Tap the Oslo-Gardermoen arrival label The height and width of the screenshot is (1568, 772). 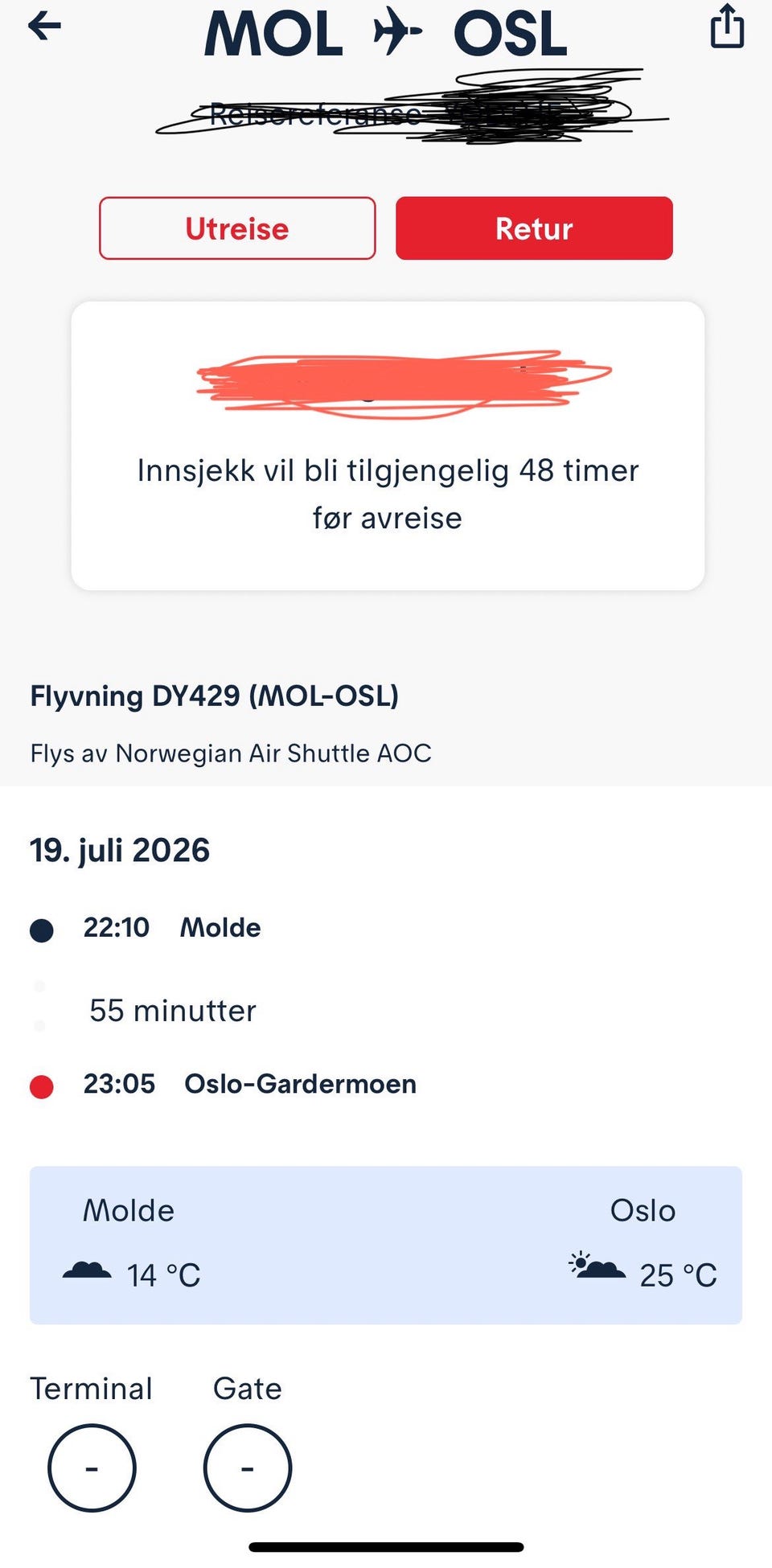pyautogui.click(x=301, y=1084)
